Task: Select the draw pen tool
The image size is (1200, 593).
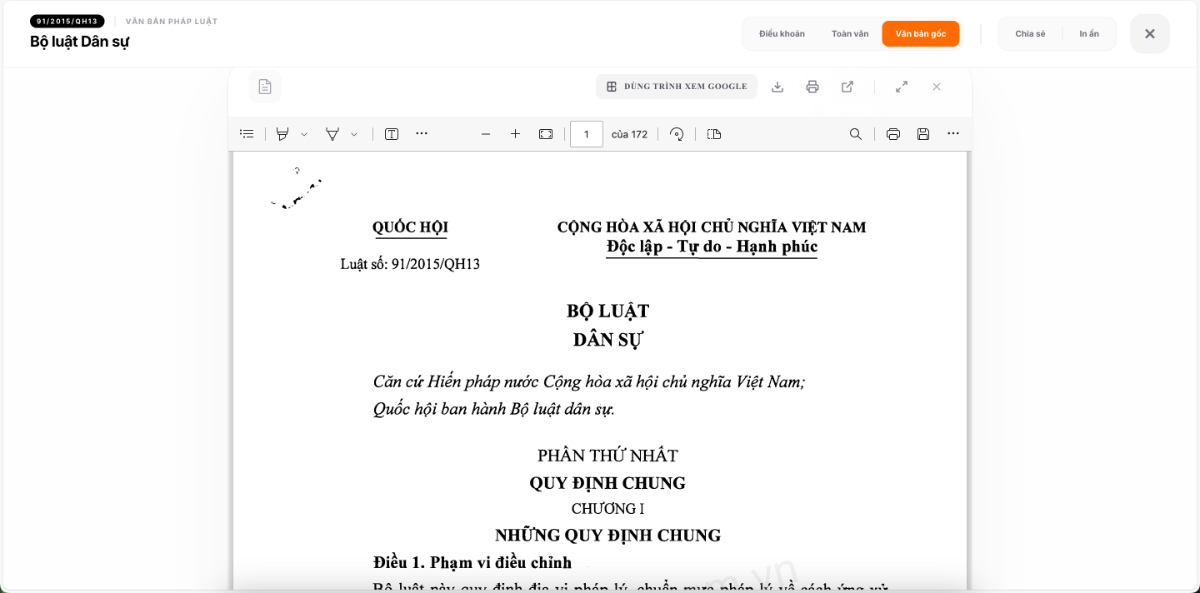Action: [332, 134]
